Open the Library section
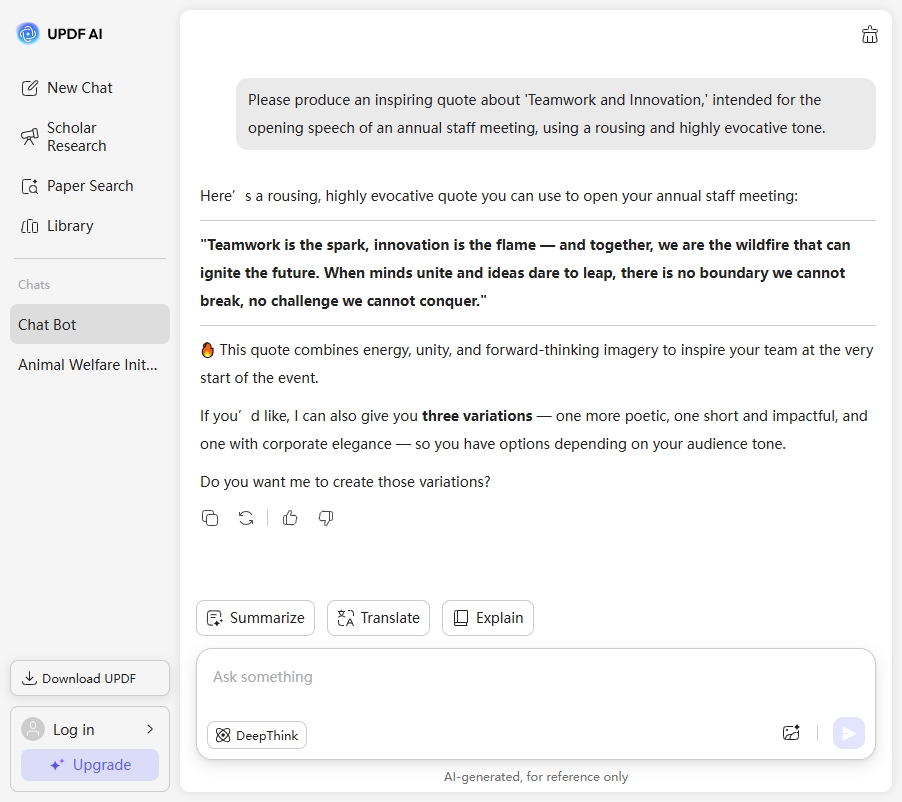 (x=69, y=226)
